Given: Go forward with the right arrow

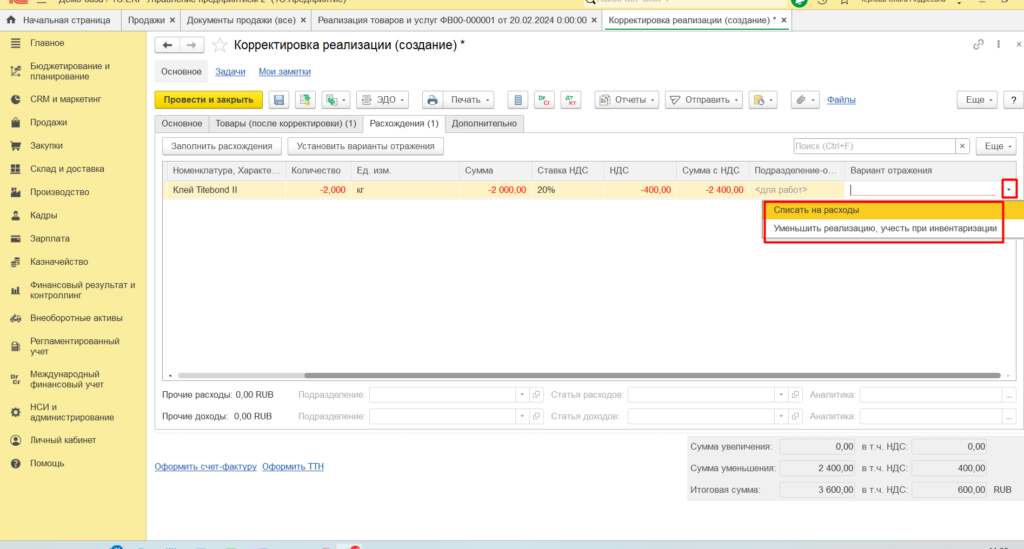Looking at the screenshot, I should [191, 45].
